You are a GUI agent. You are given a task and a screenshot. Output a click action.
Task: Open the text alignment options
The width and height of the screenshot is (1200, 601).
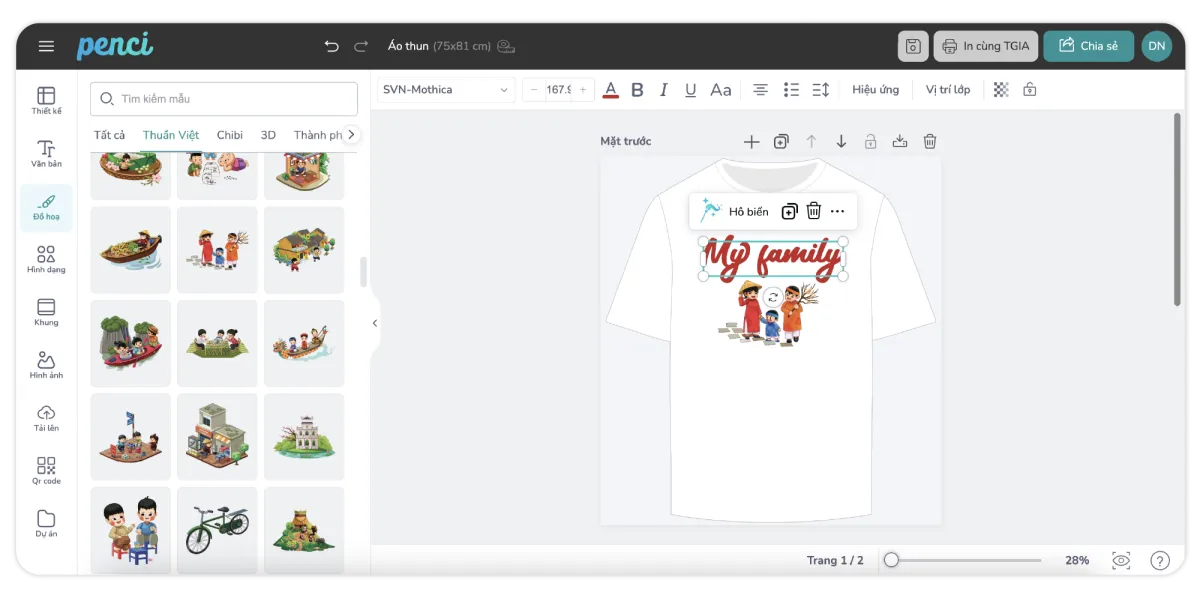760,90
